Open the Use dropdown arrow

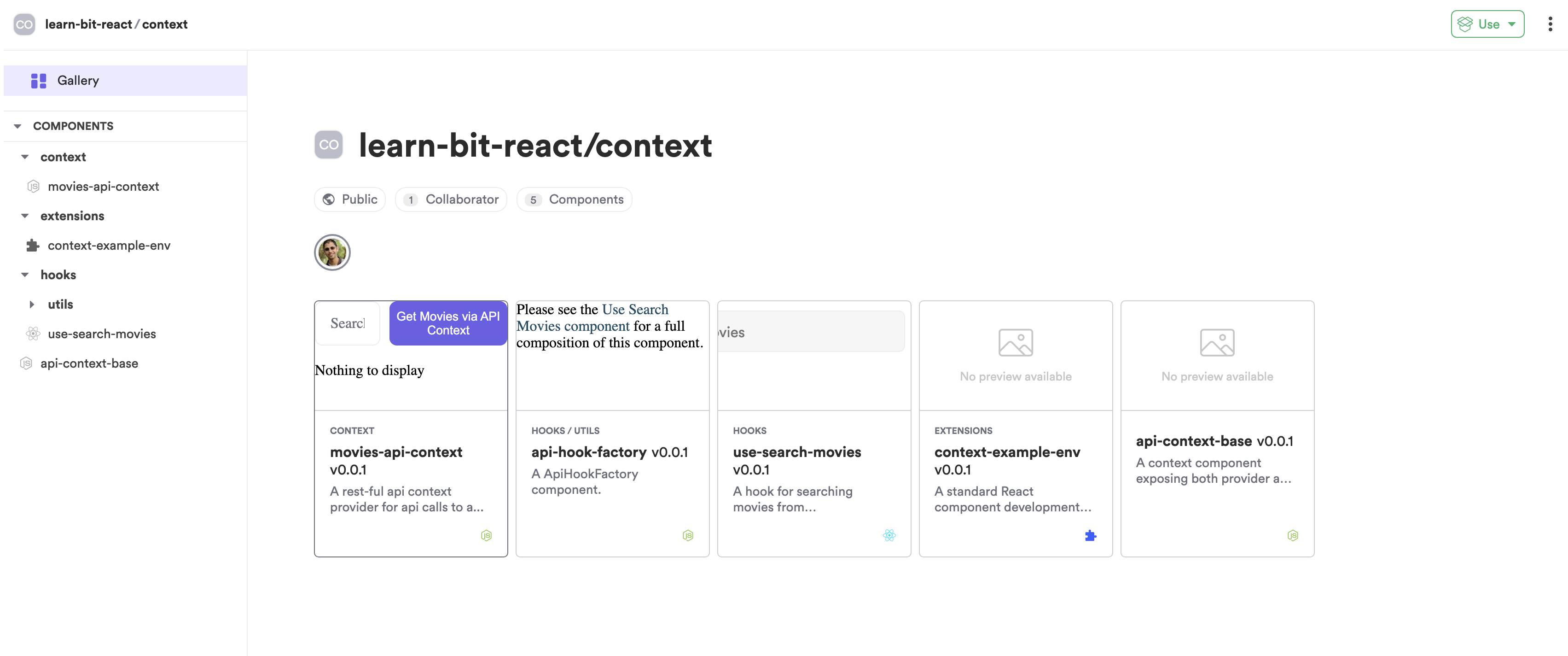pyautogui.click(x=1512, y=24)
